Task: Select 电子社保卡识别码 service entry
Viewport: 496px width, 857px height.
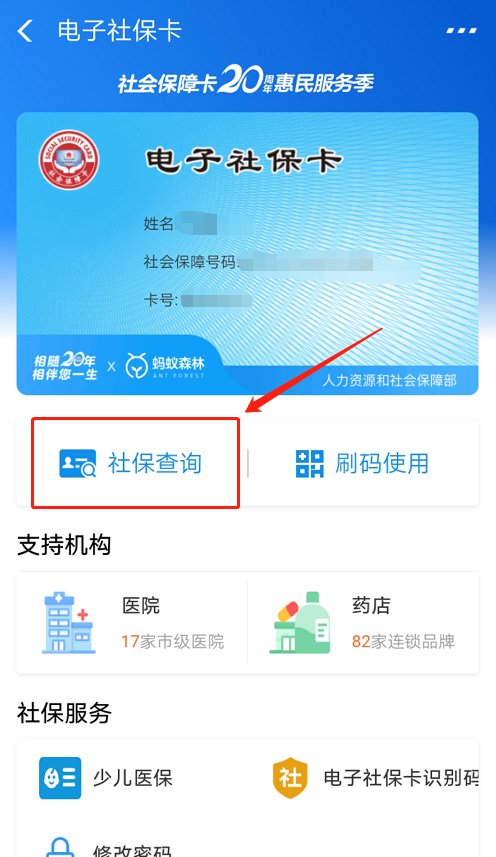Action: point(375,778)
